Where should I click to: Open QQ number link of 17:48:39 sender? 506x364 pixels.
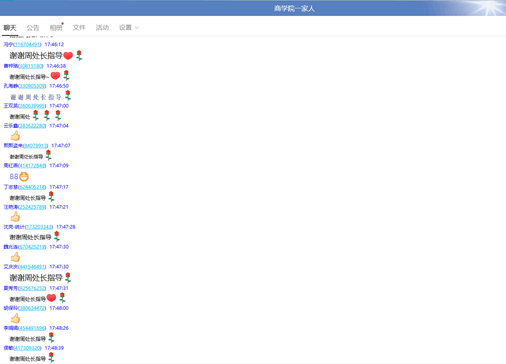tap(27, 348)
